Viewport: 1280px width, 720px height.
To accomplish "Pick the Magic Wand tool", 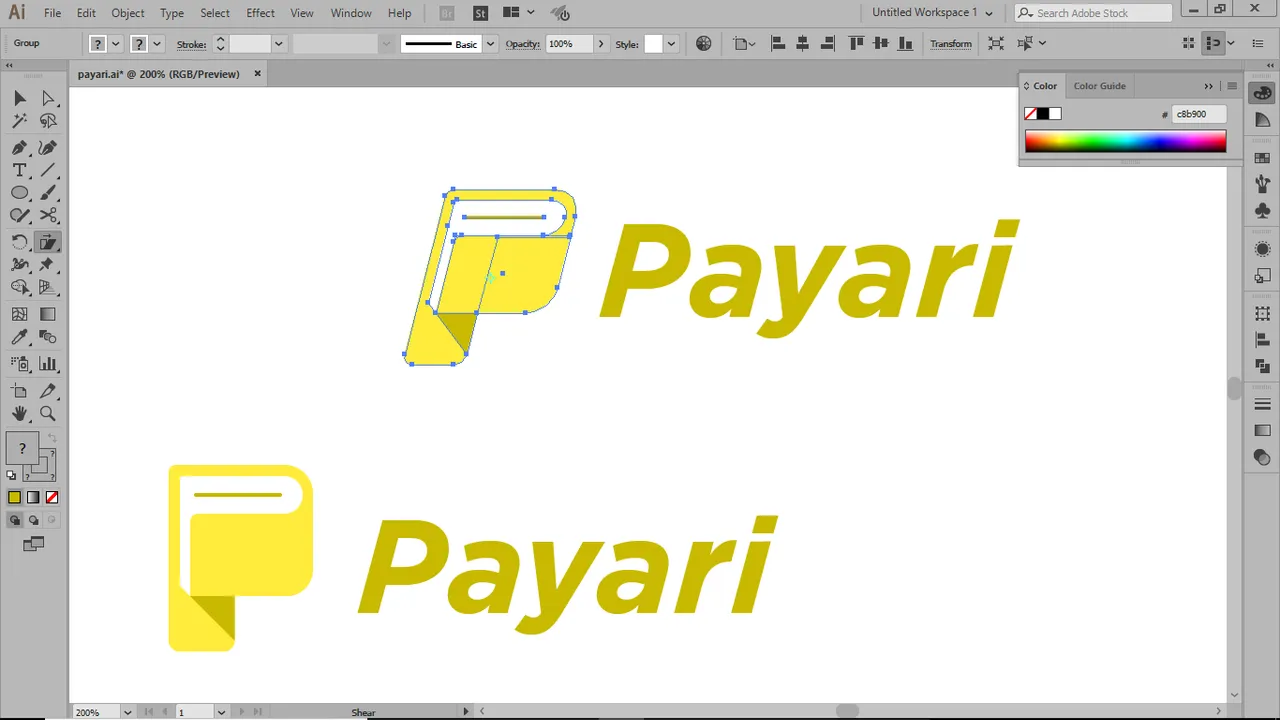I will tap(19, 121).
